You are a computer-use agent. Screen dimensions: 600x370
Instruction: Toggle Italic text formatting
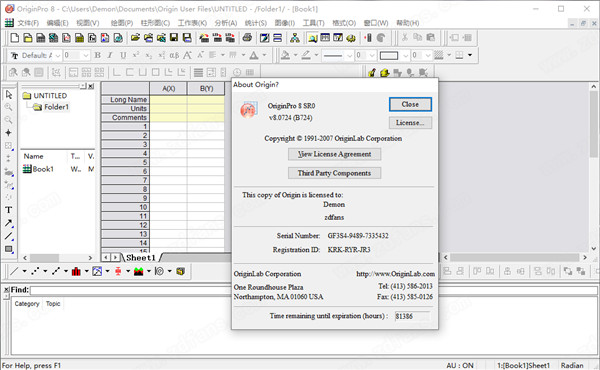coord(110,55)
